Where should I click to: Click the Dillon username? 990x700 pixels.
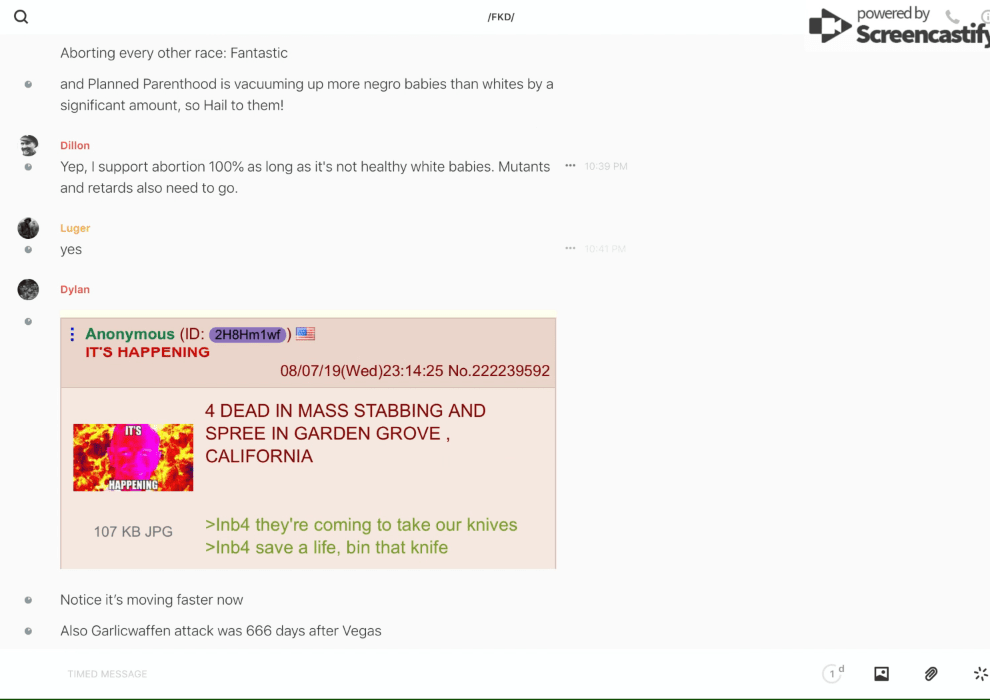(x=75, y=145)
